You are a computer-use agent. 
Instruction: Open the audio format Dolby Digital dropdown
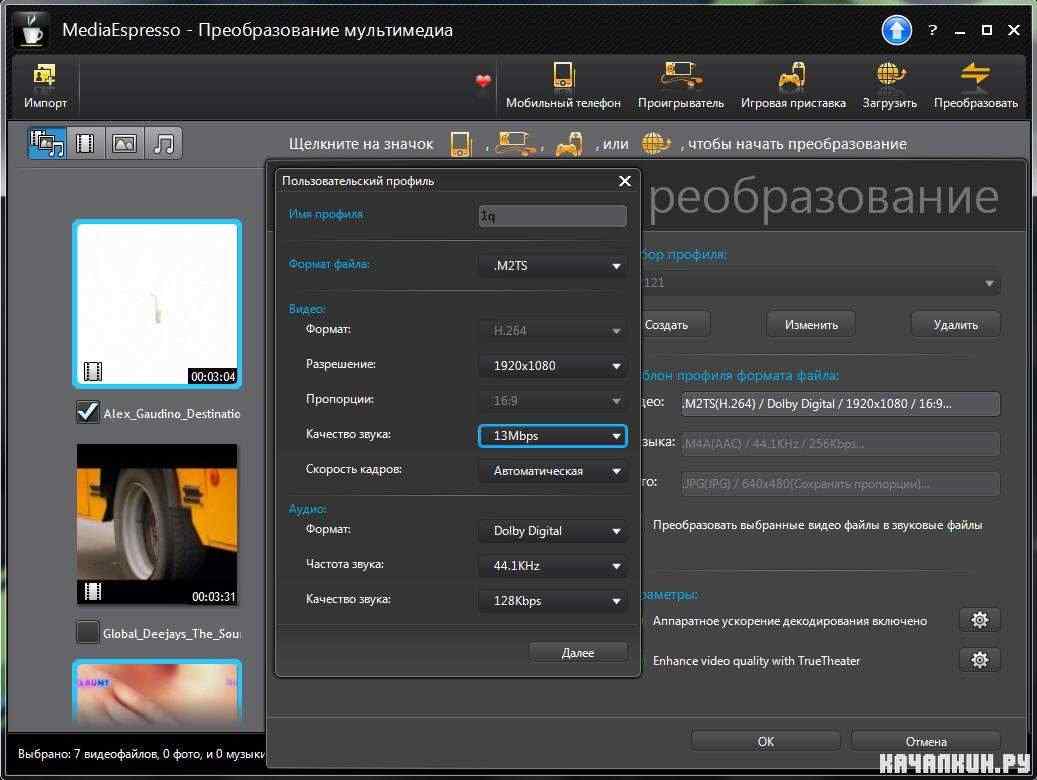point(552,531)
